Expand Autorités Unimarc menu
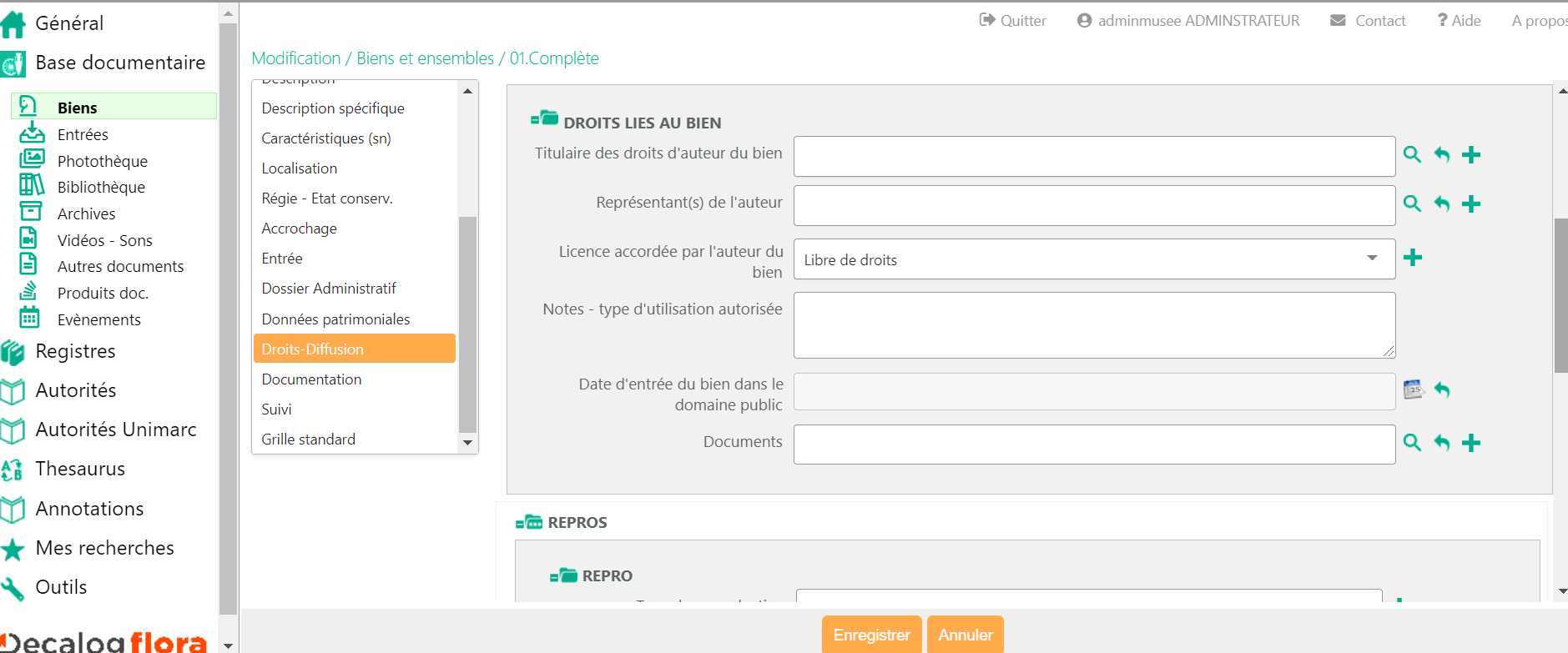 tap(116, 429)
